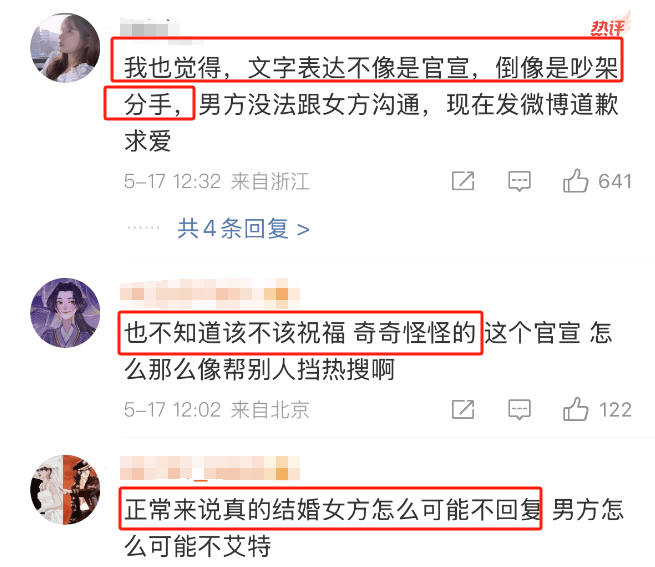The height and width of the screenshot is (567, 655).
Task: Like the comment with 641 likes
Action: 575,181
